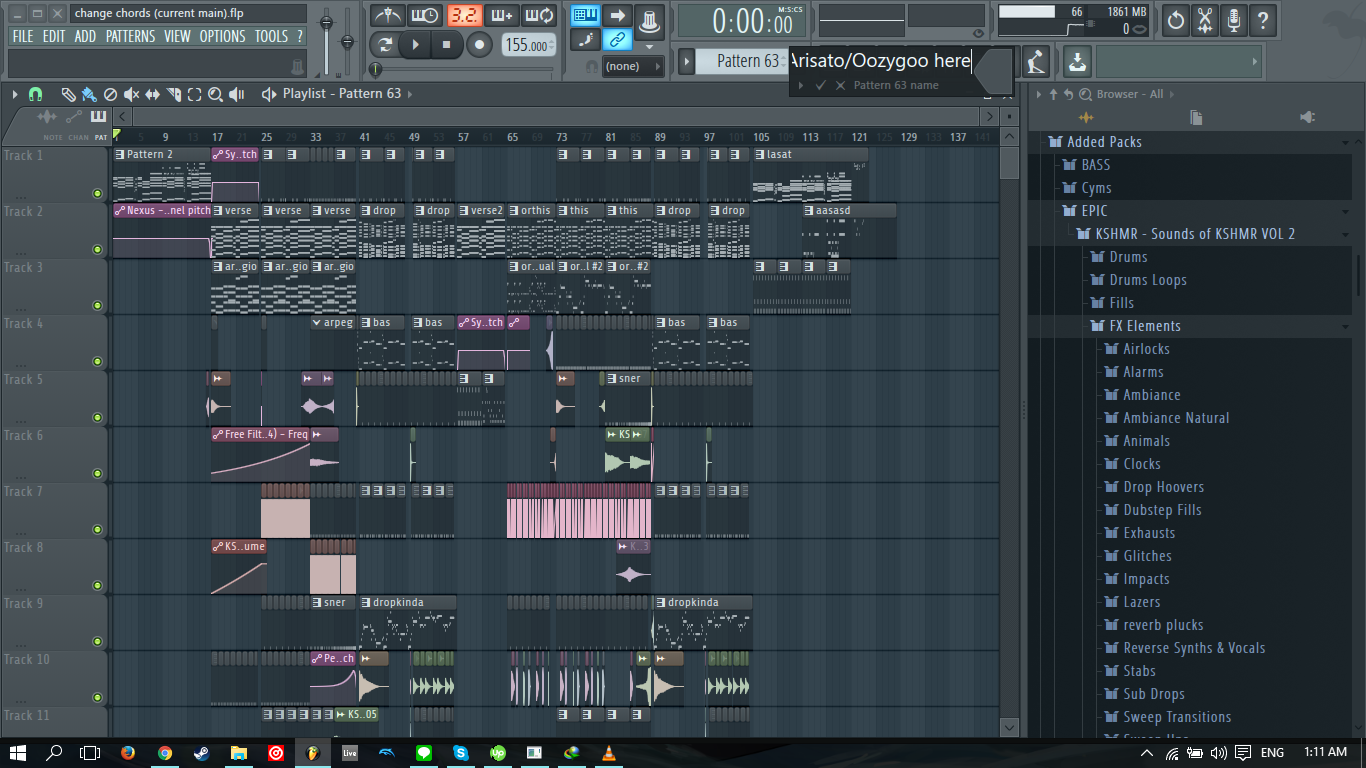Toggle the metronome button
The width and height of the screenshot is (1366, 768).
point(387,15)
